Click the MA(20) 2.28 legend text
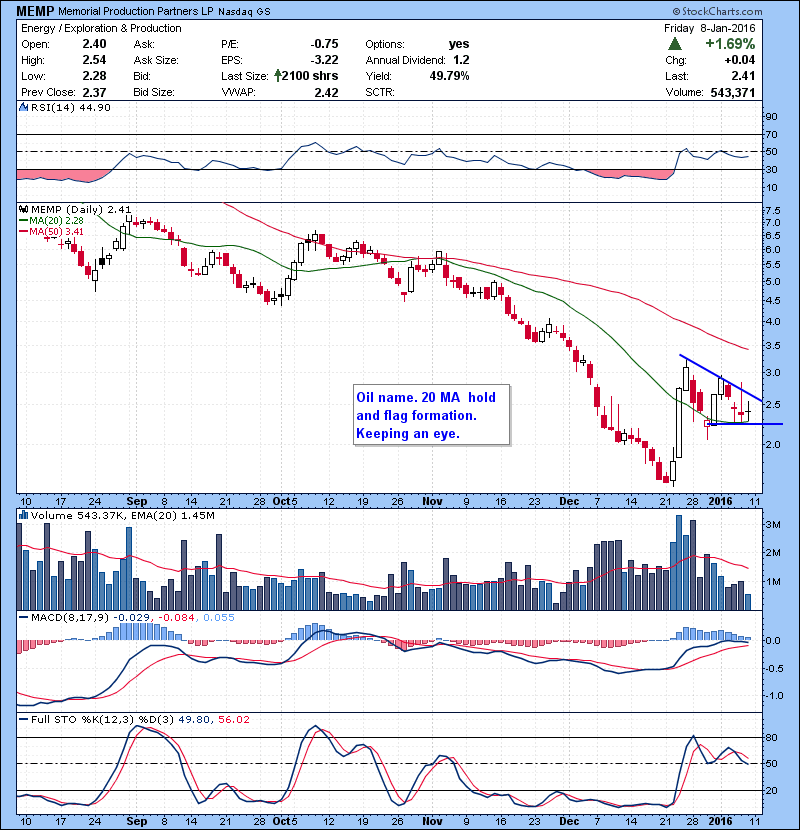 pos(57,221)
